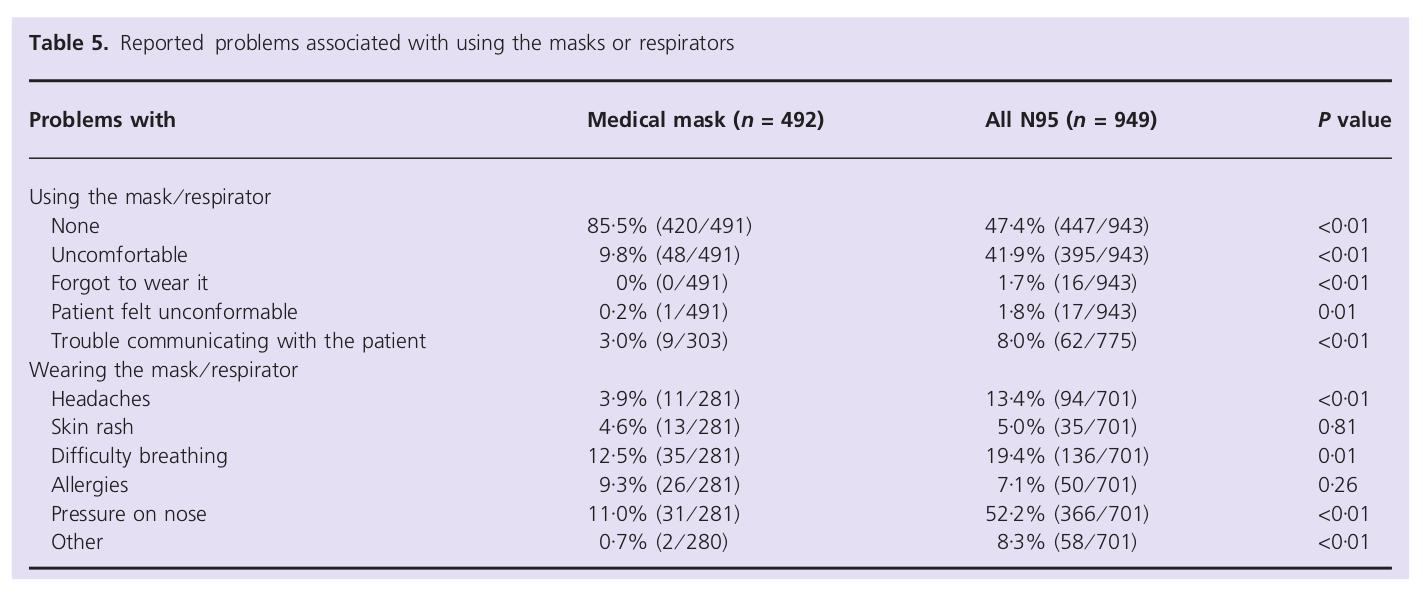Click the "41·9% (395/943)" N95 cell

1066,255
